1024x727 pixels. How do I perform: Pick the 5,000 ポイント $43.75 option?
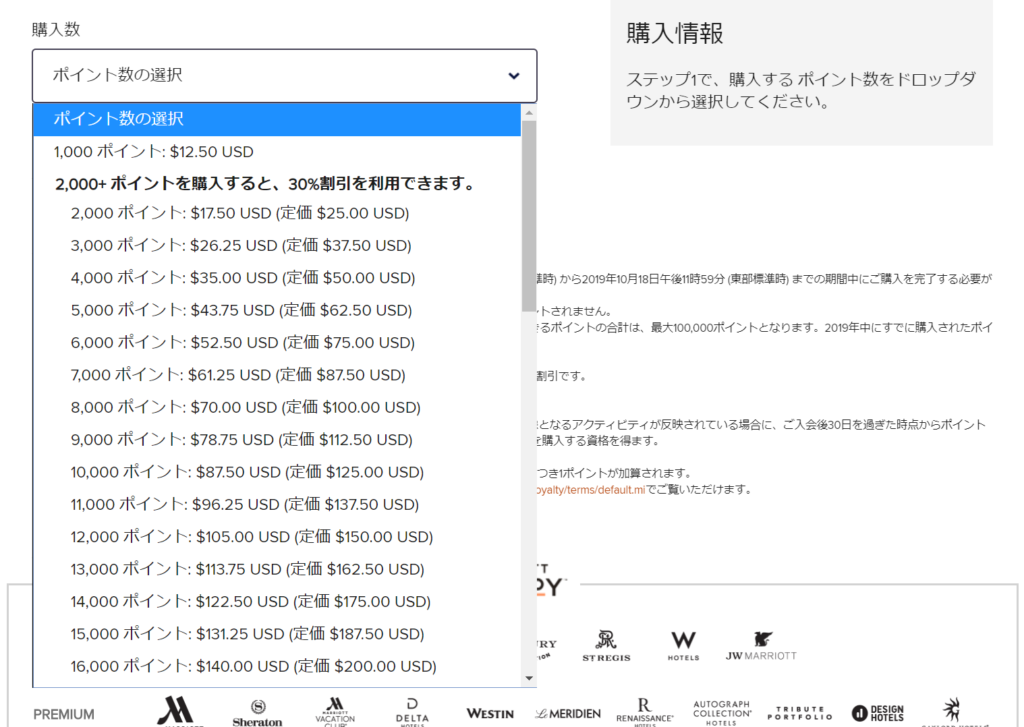tap(242, 310)
